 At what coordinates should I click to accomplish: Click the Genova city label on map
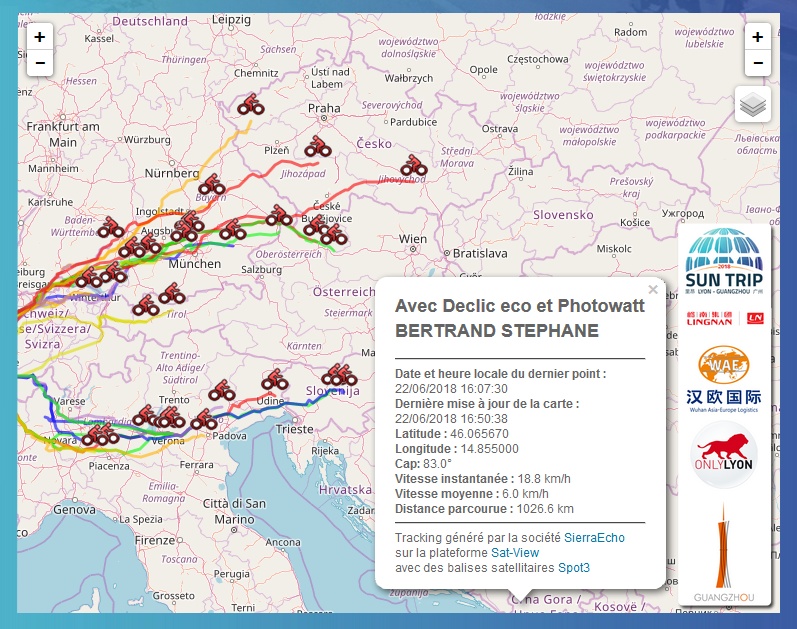(74, 509)
